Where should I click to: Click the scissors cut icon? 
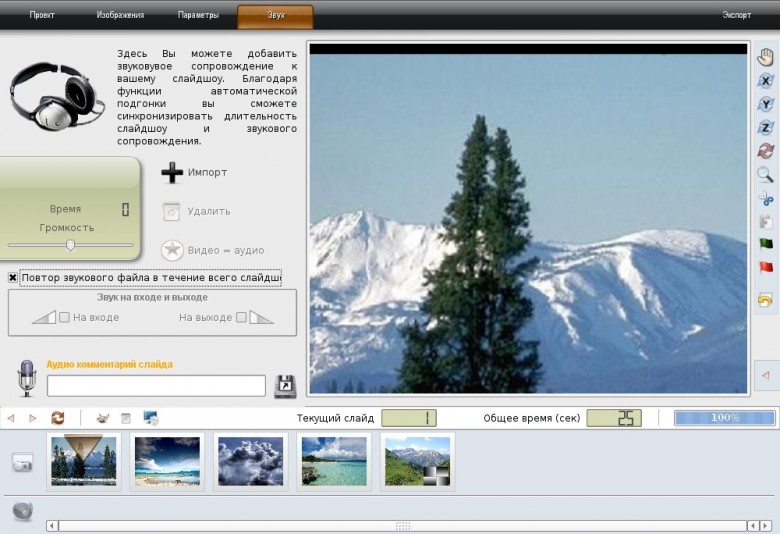(x=766, y=198)
